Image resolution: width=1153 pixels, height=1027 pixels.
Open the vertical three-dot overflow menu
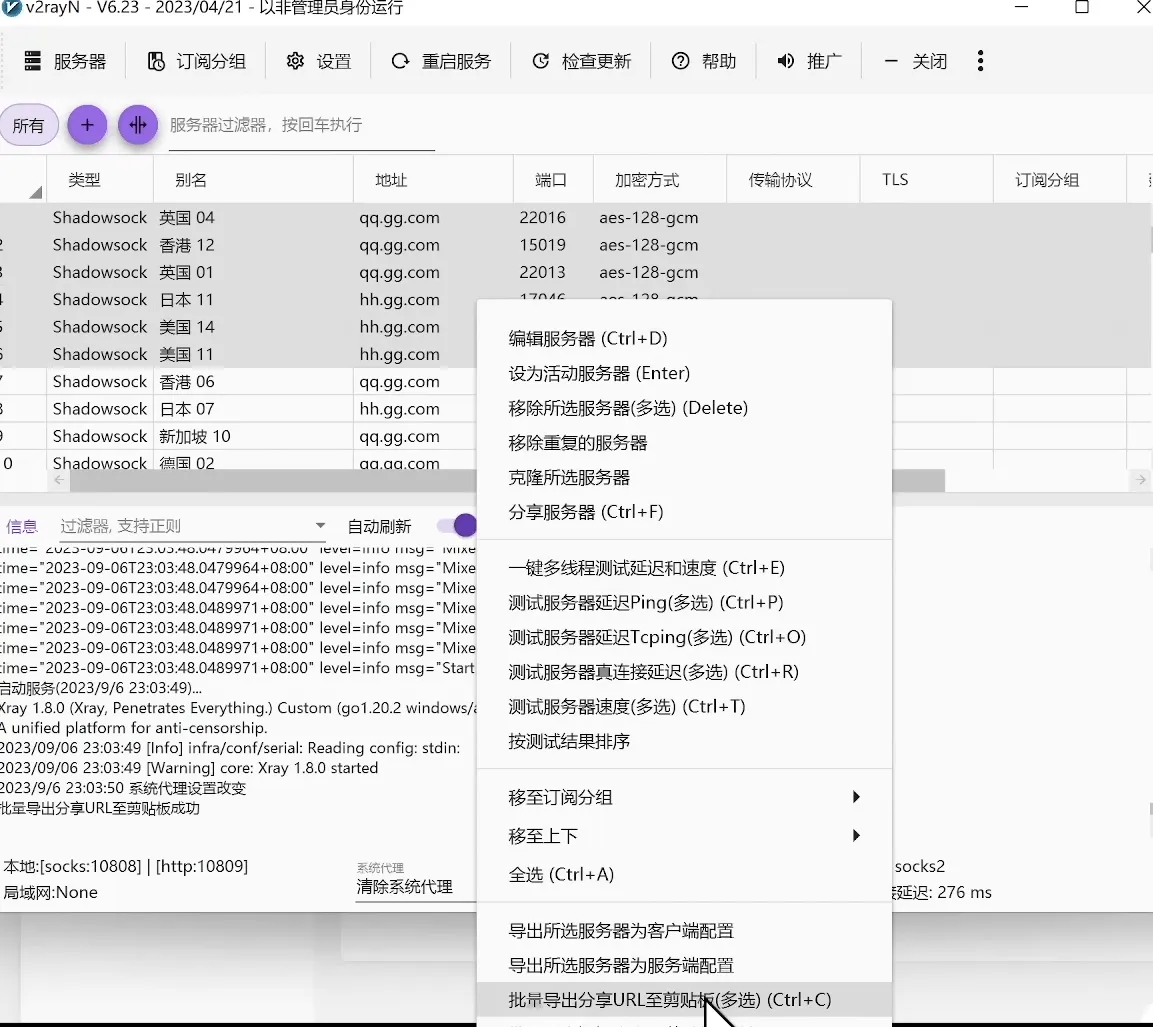click(980, 61)
